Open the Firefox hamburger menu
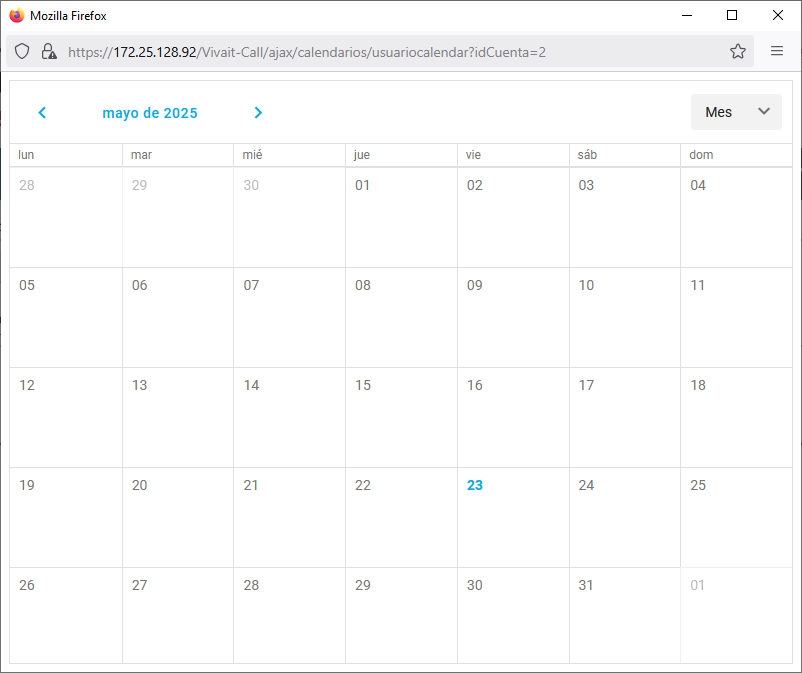802x673 pixels. [x=777, y=51]
